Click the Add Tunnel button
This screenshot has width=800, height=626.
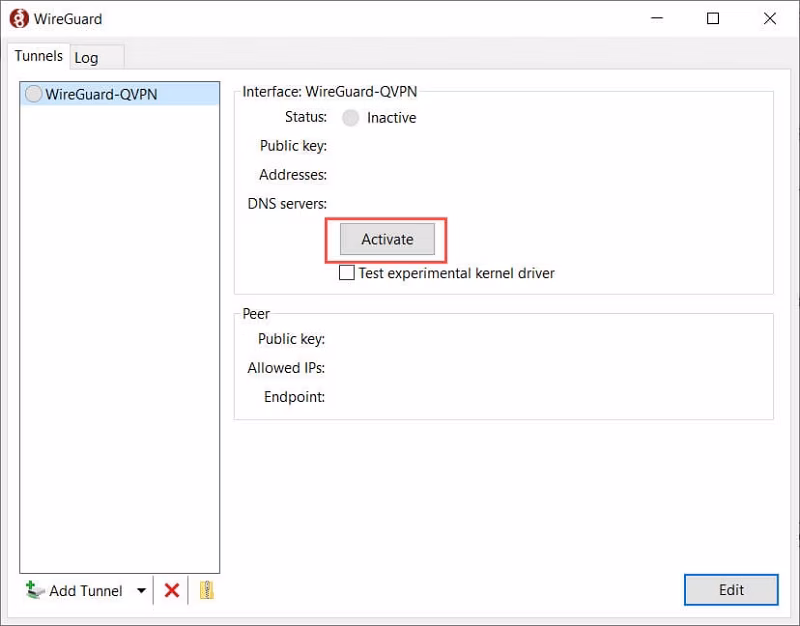[x=74, y=590]
